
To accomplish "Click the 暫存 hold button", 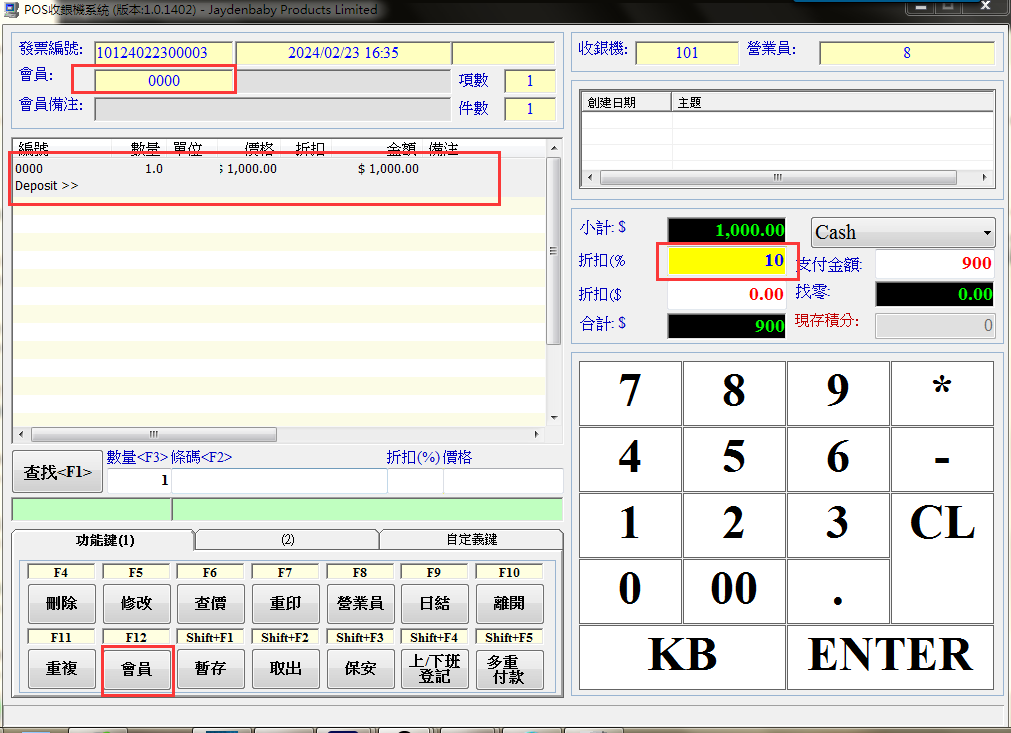I will [x=211, y=669].
